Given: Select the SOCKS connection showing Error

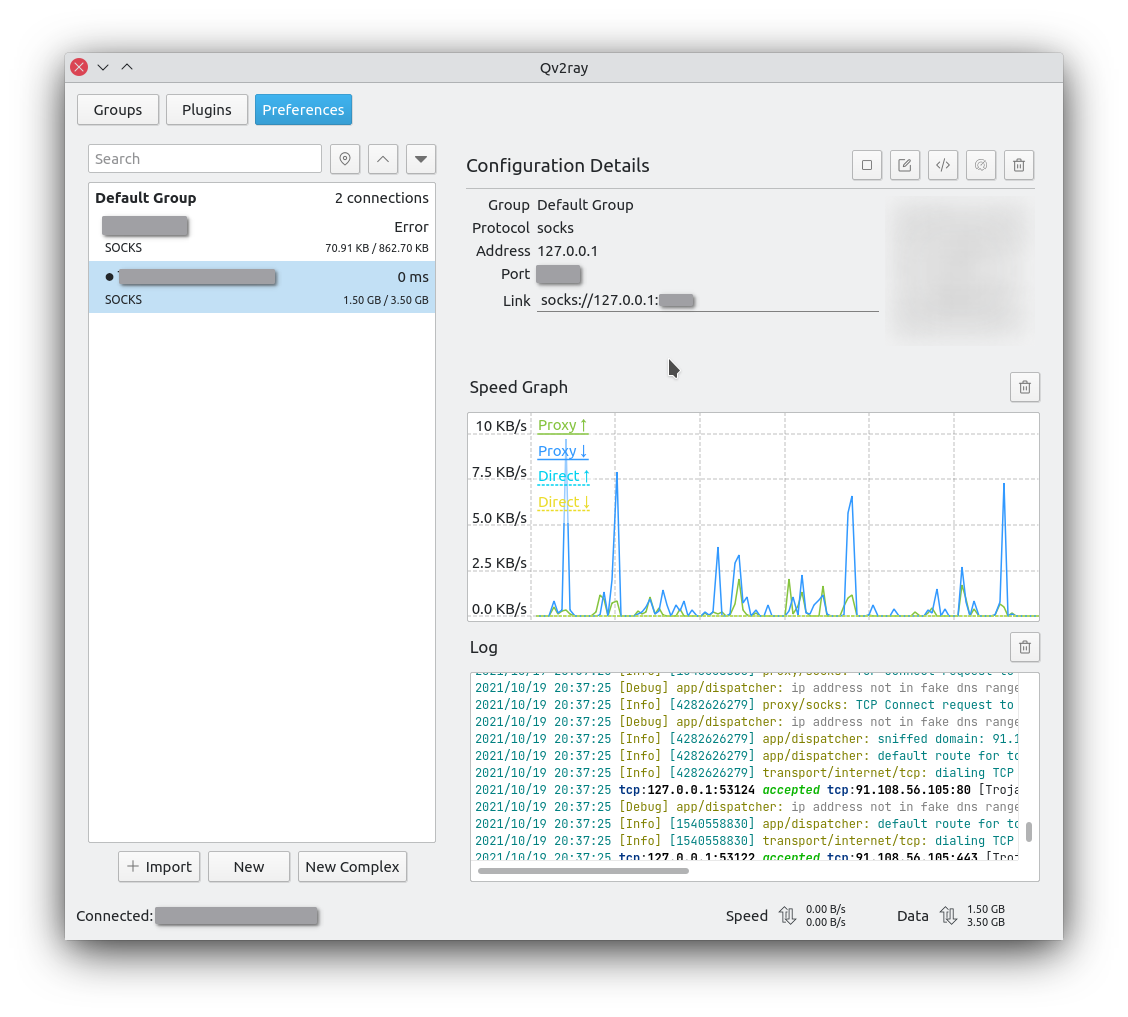Looking at the screenshot, I should coord(262,236).
